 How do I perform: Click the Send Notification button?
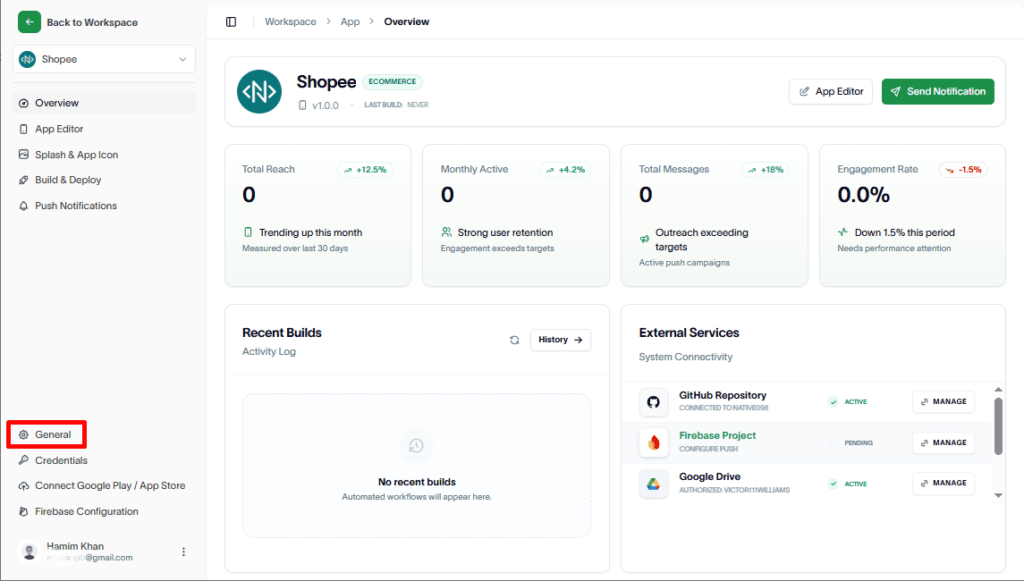pos(938,91)
